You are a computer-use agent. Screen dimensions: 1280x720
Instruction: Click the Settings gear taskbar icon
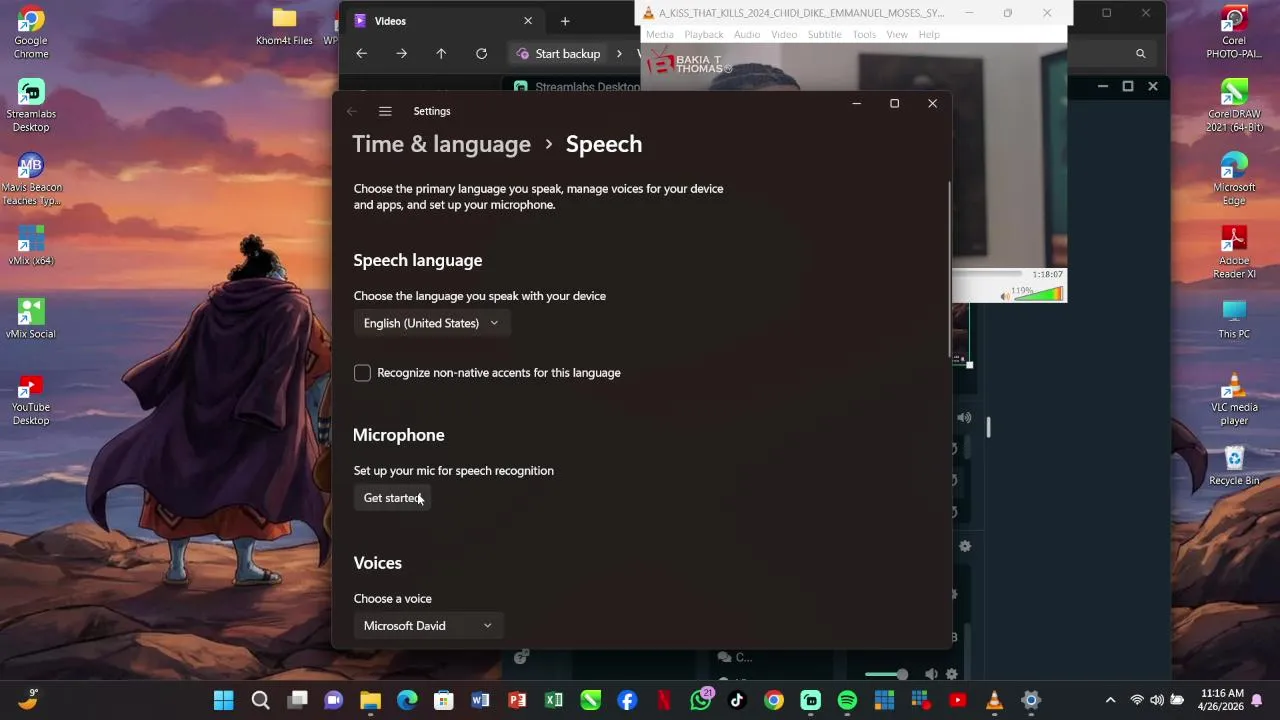(1031, 700)
